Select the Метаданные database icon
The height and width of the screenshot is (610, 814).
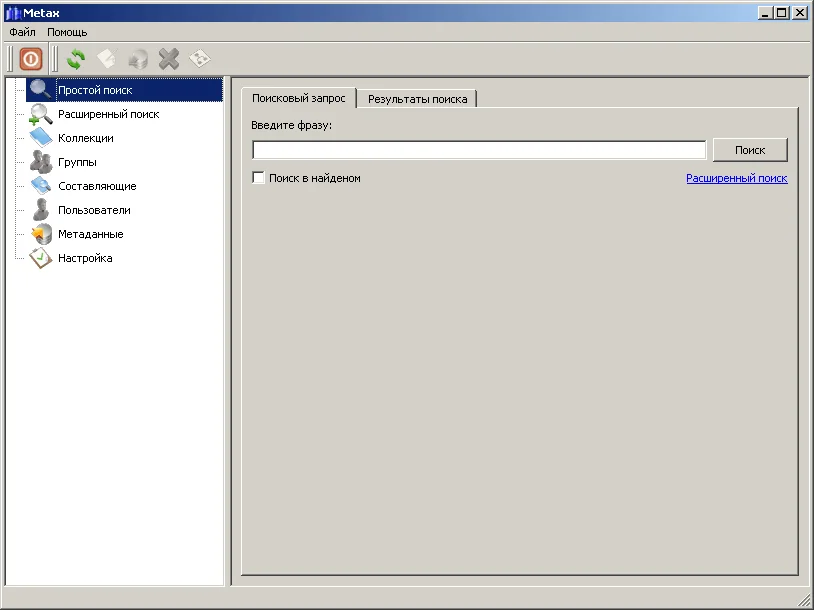[x=41, y=234]
